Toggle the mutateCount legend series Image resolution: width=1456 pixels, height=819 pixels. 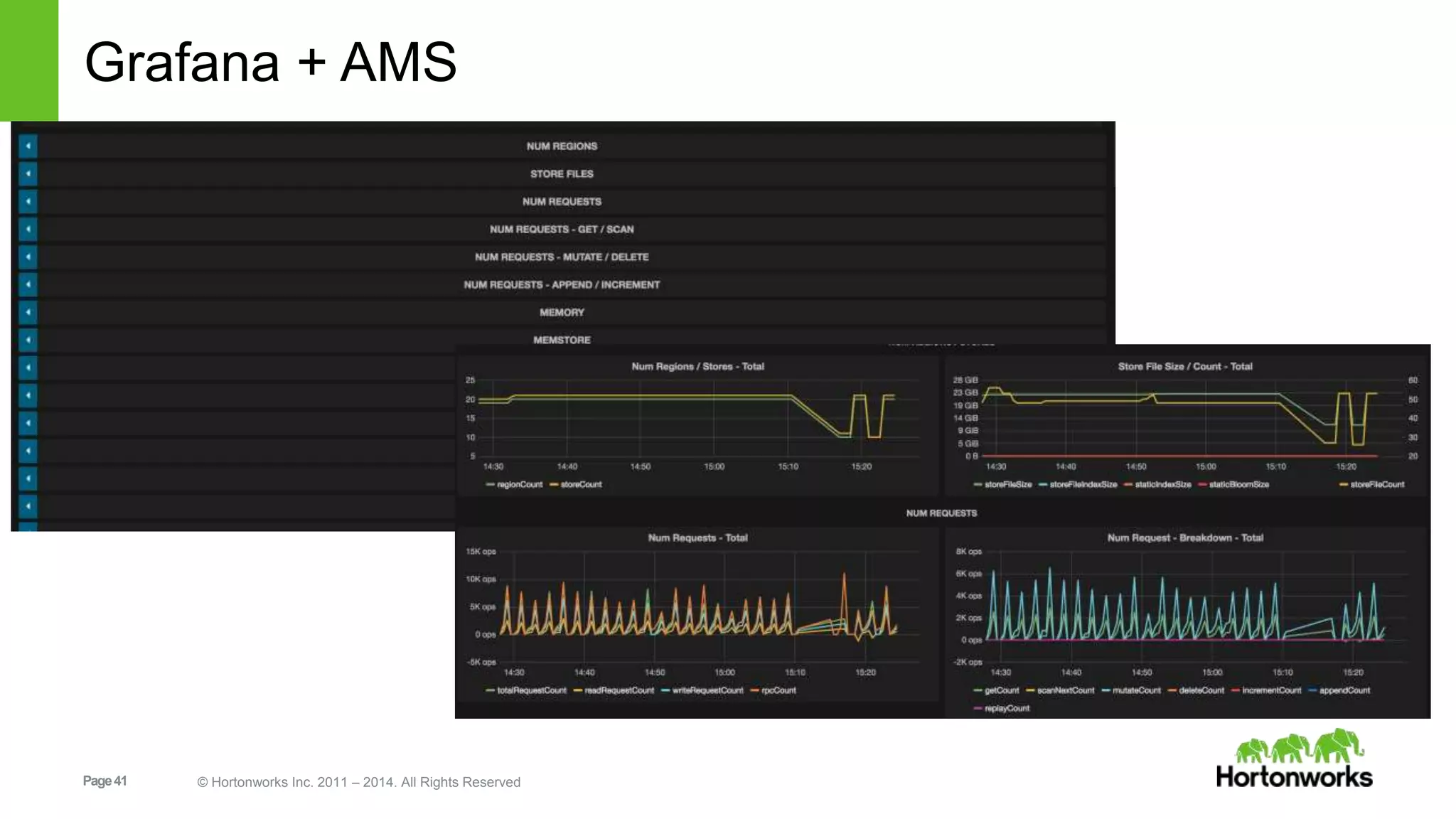[x=1131, y=690]
